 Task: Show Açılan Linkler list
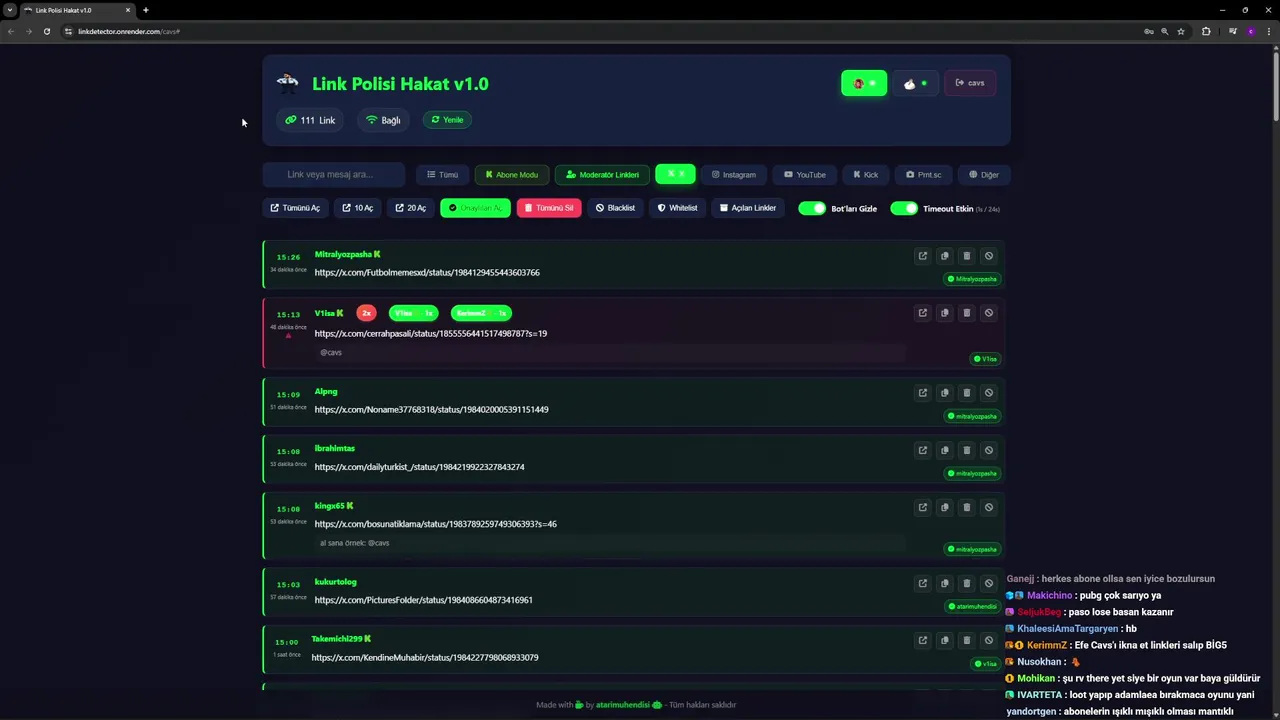748,208
